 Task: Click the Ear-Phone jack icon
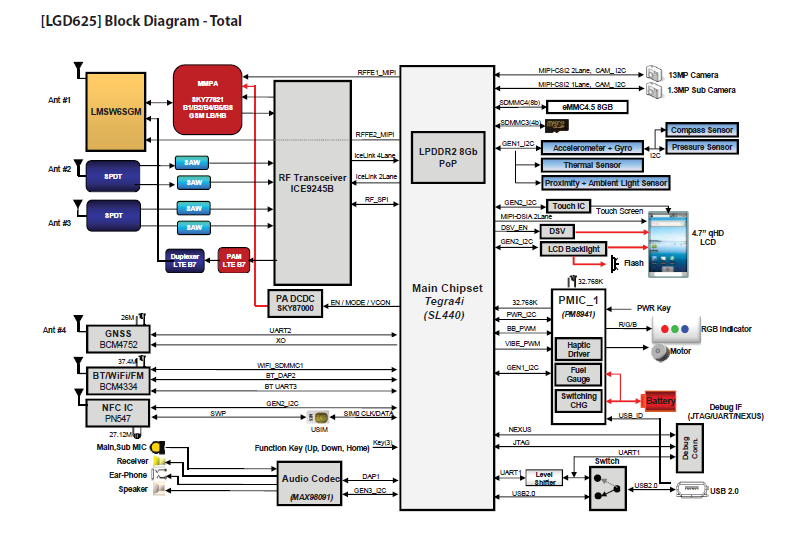click(159, 474)
